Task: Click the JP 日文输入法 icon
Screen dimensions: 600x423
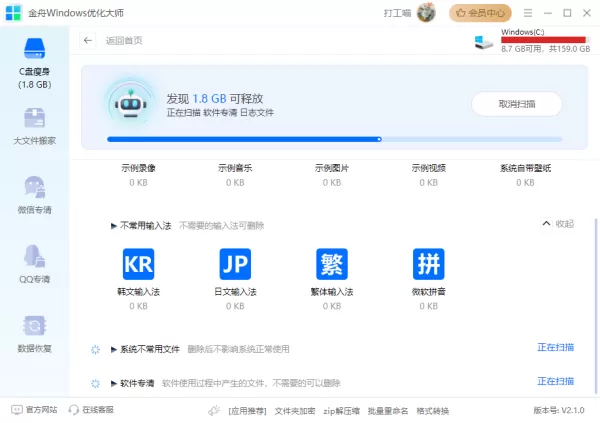Action: [x=235, y=264]
